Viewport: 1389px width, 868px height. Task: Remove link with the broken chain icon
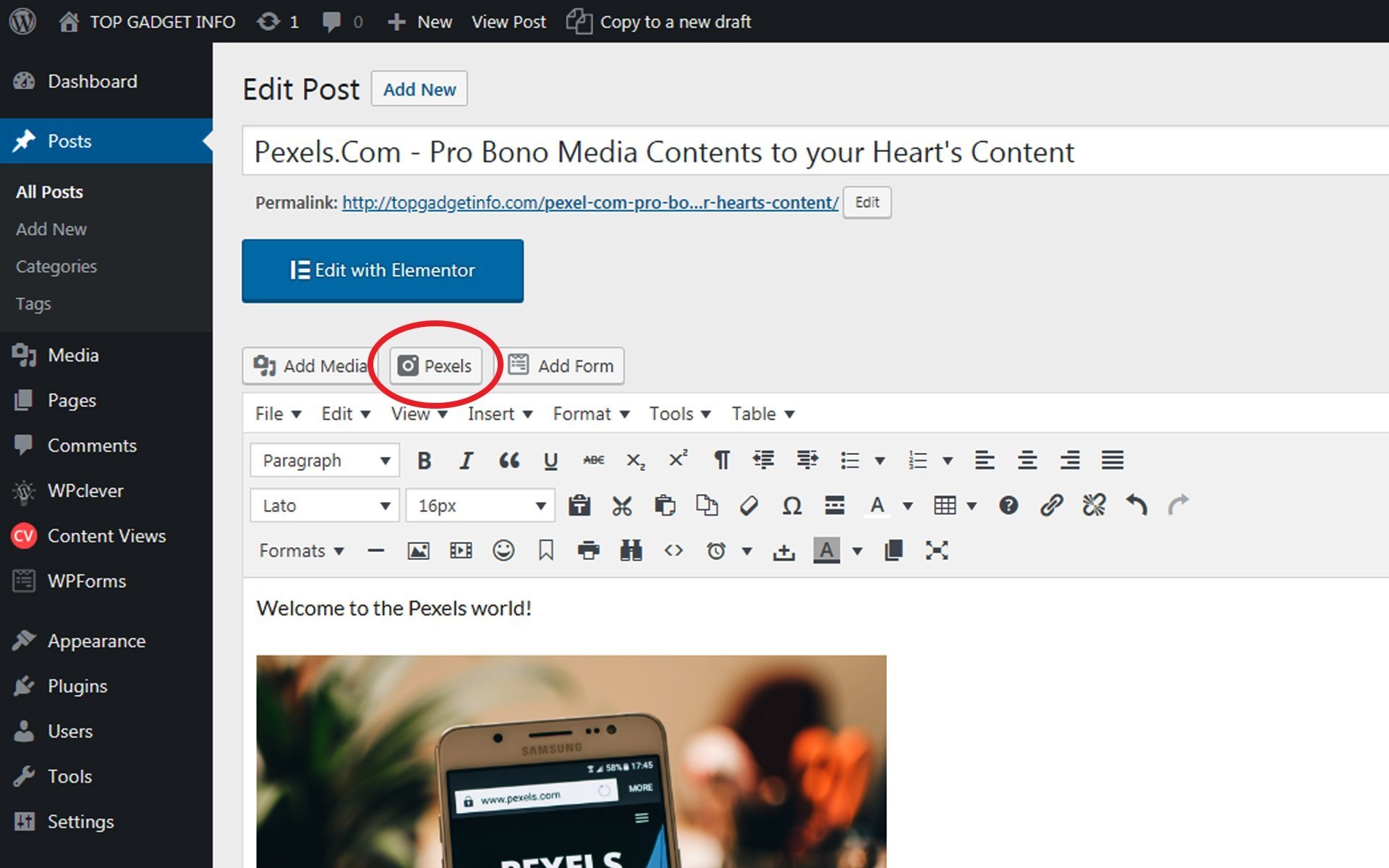click(1094, 506)
